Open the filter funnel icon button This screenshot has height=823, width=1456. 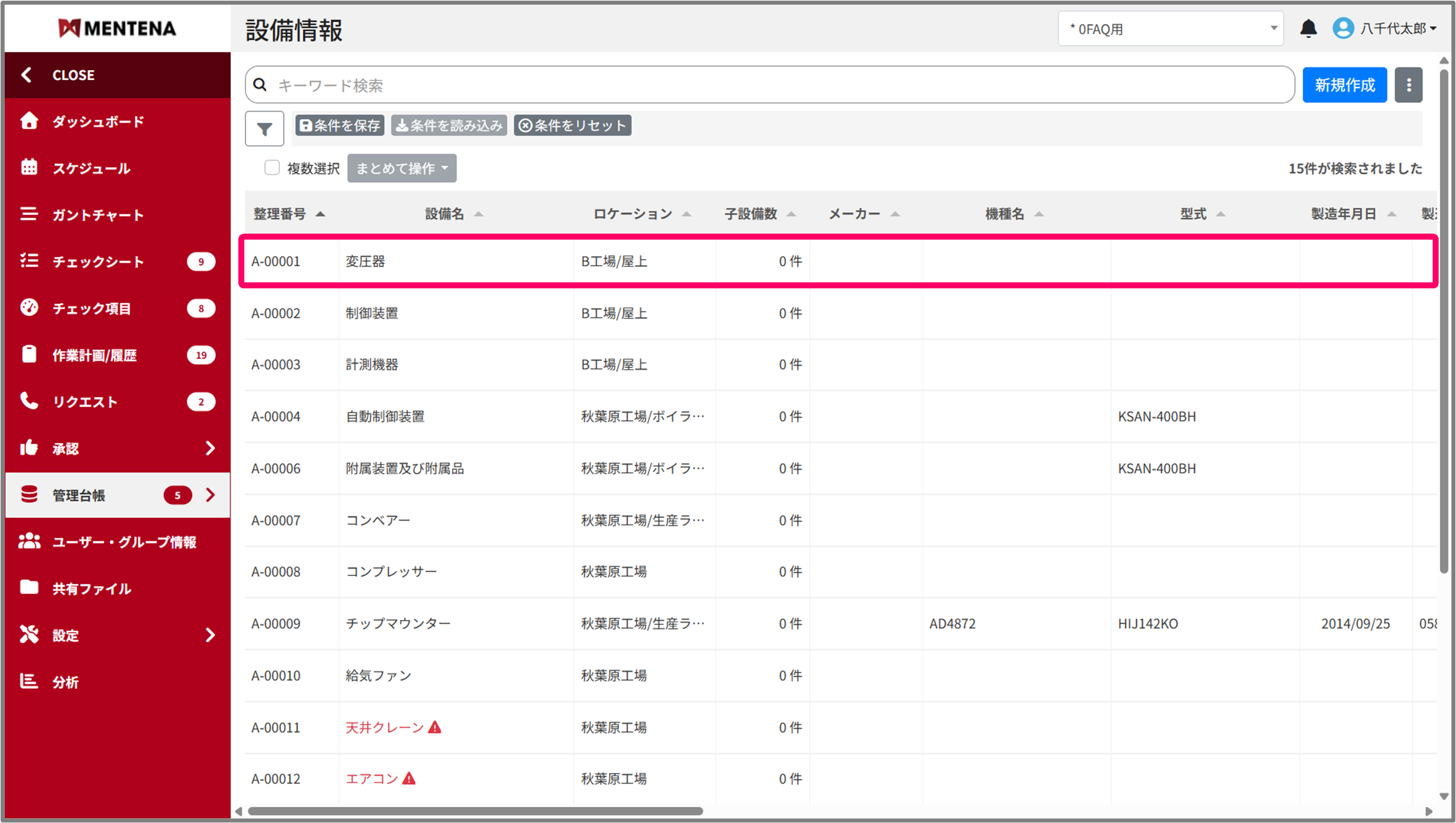264,129
